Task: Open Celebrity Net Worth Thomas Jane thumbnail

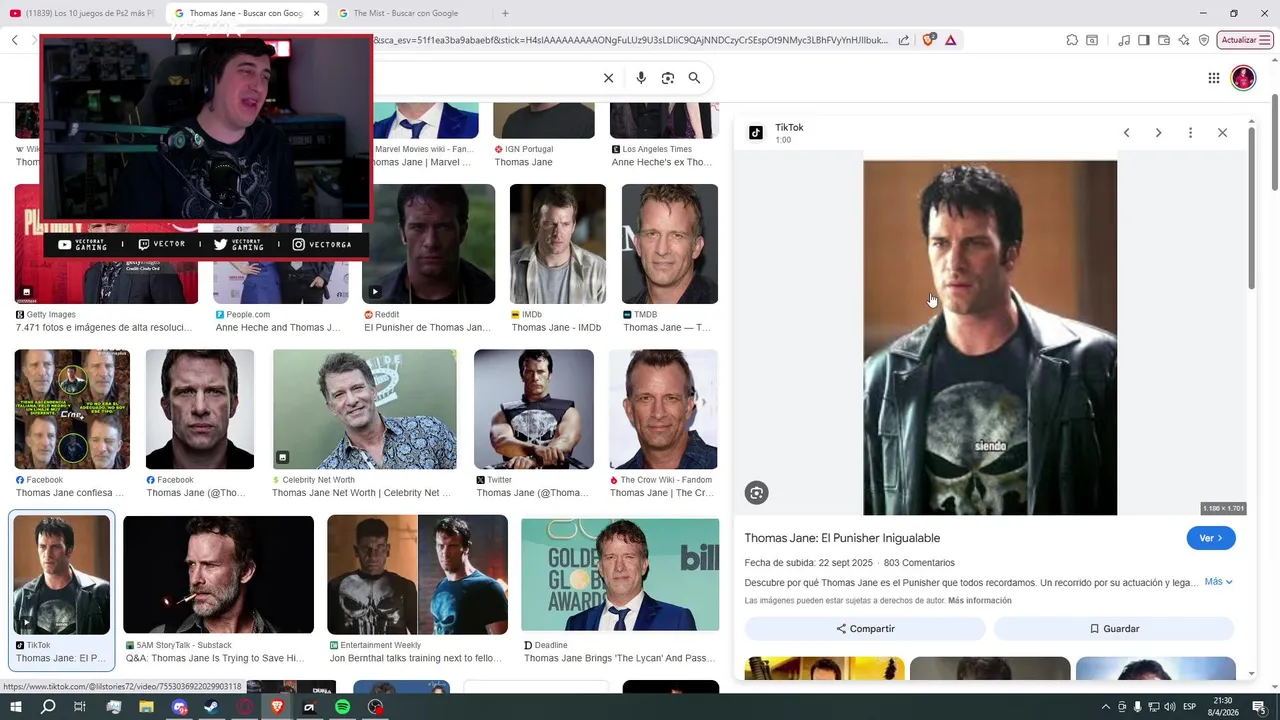Action: [x=365, y=409]
